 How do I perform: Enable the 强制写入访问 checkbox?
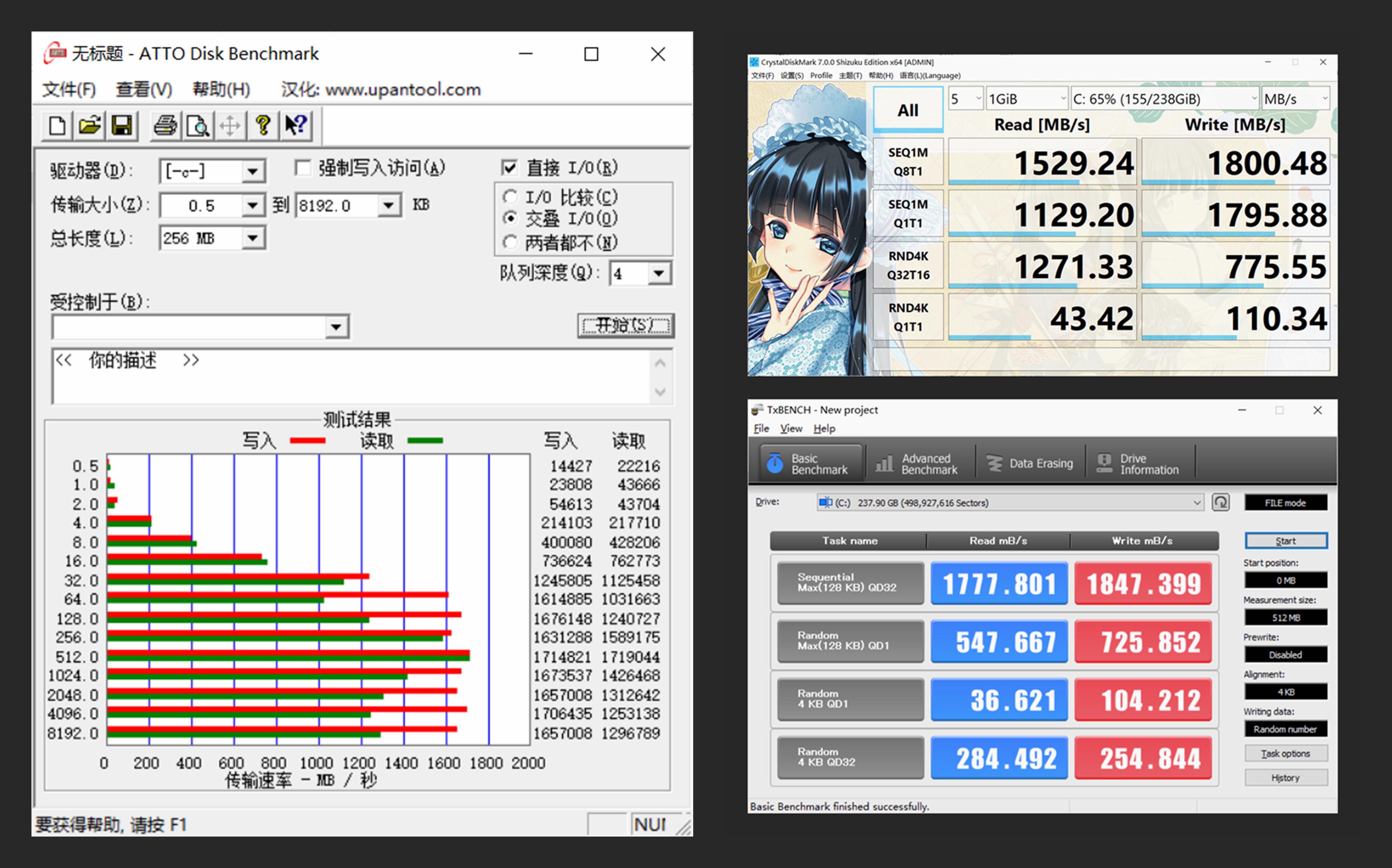tap(303, 168)
